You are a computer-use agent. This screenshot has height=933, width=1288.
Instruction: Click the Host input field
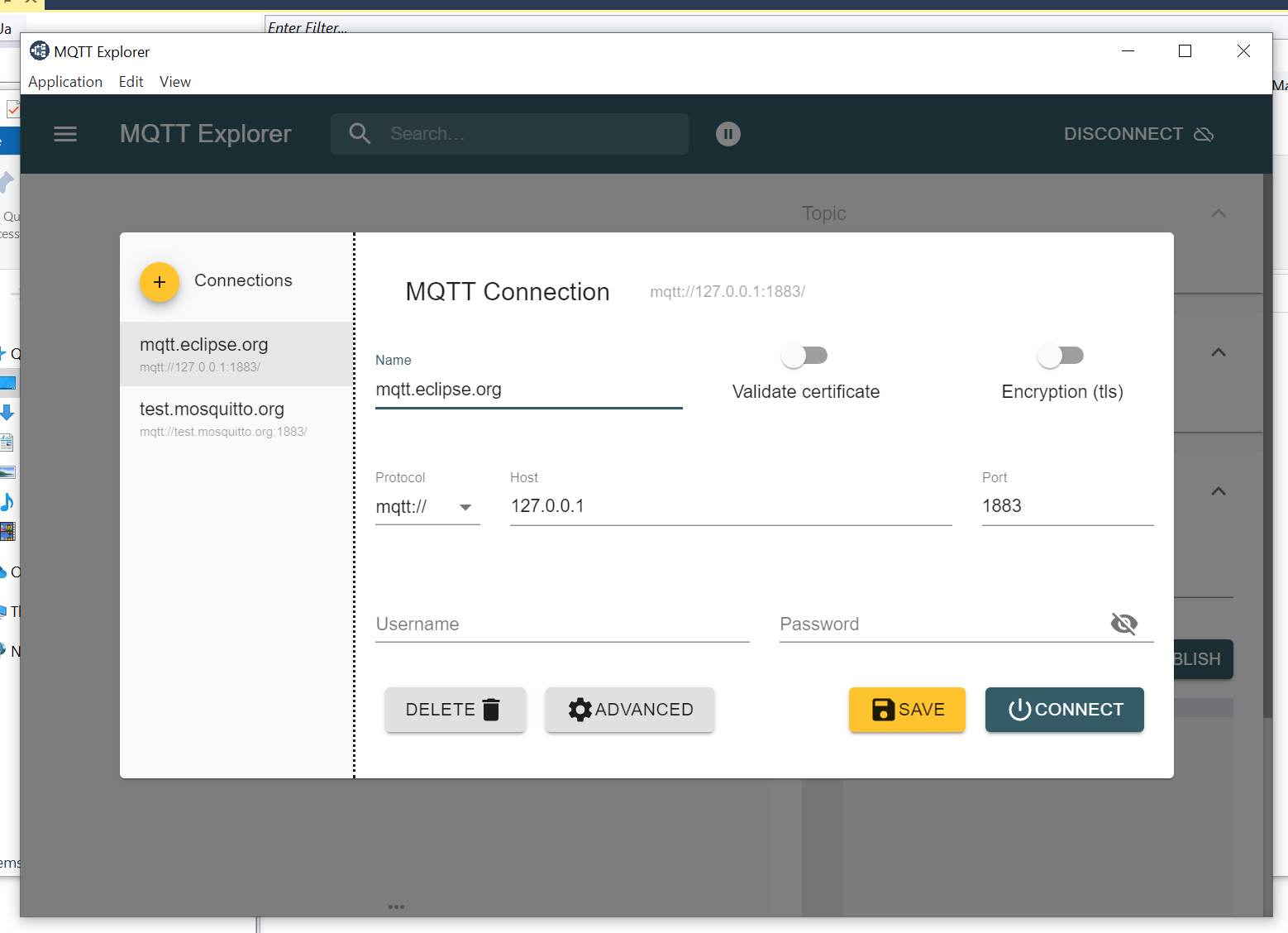(731, 506)
